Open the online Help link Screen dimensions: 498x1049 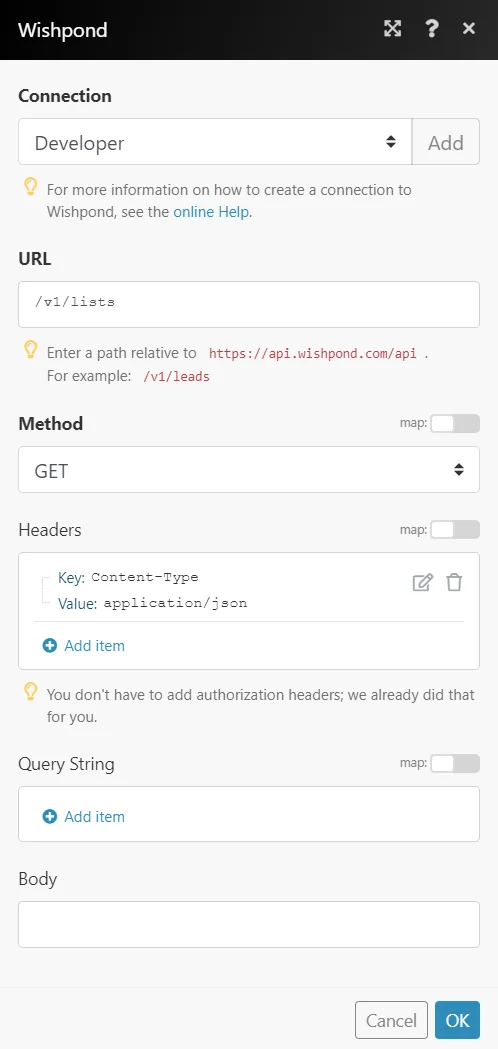(x=211, y=212)
